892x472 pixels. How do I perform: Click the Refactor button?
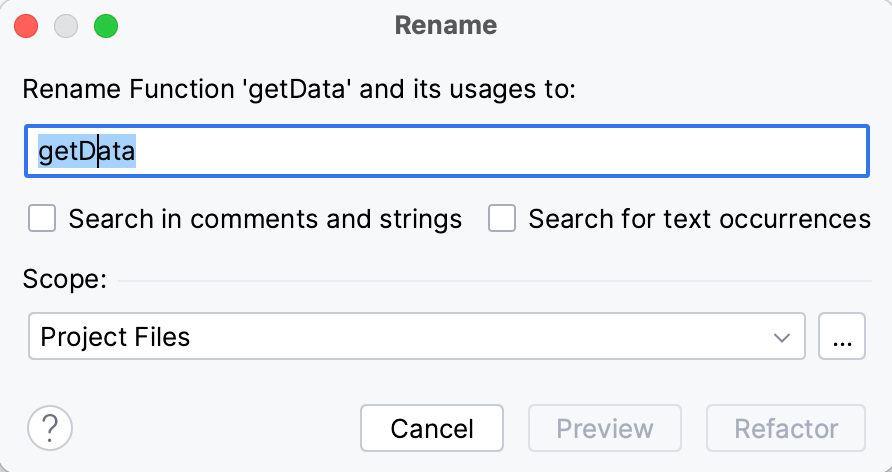(786, 429)
